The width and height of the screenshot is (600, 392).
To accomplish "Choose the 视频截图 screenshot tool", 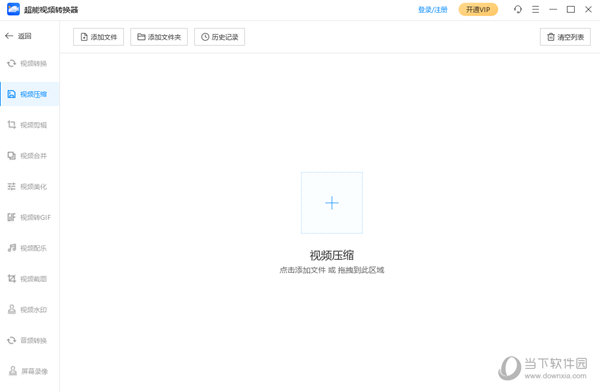I will tap(29, 279).
